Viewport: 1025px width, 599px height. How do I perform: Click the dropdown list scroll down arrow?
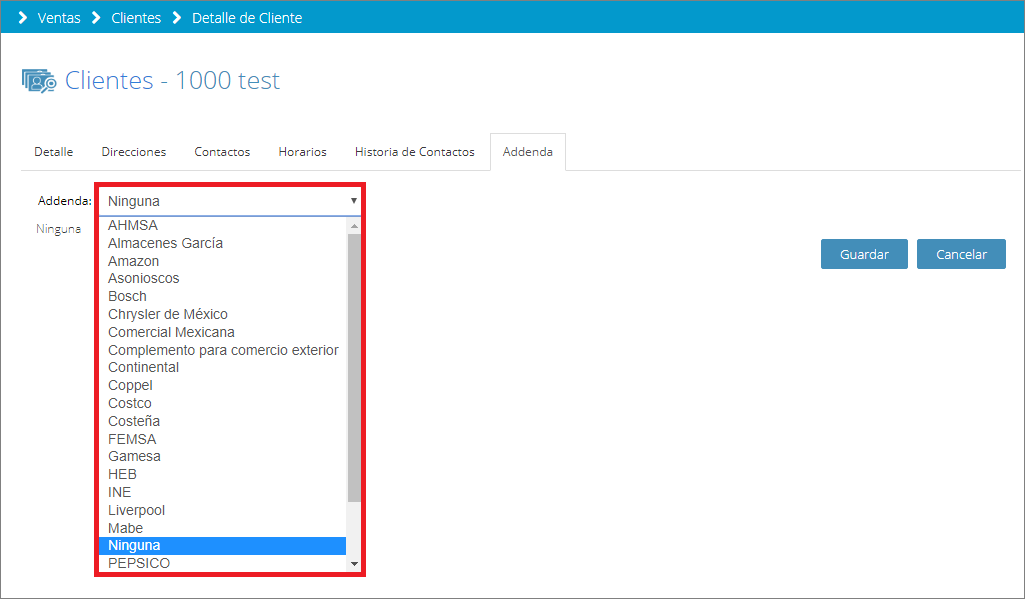354,564
